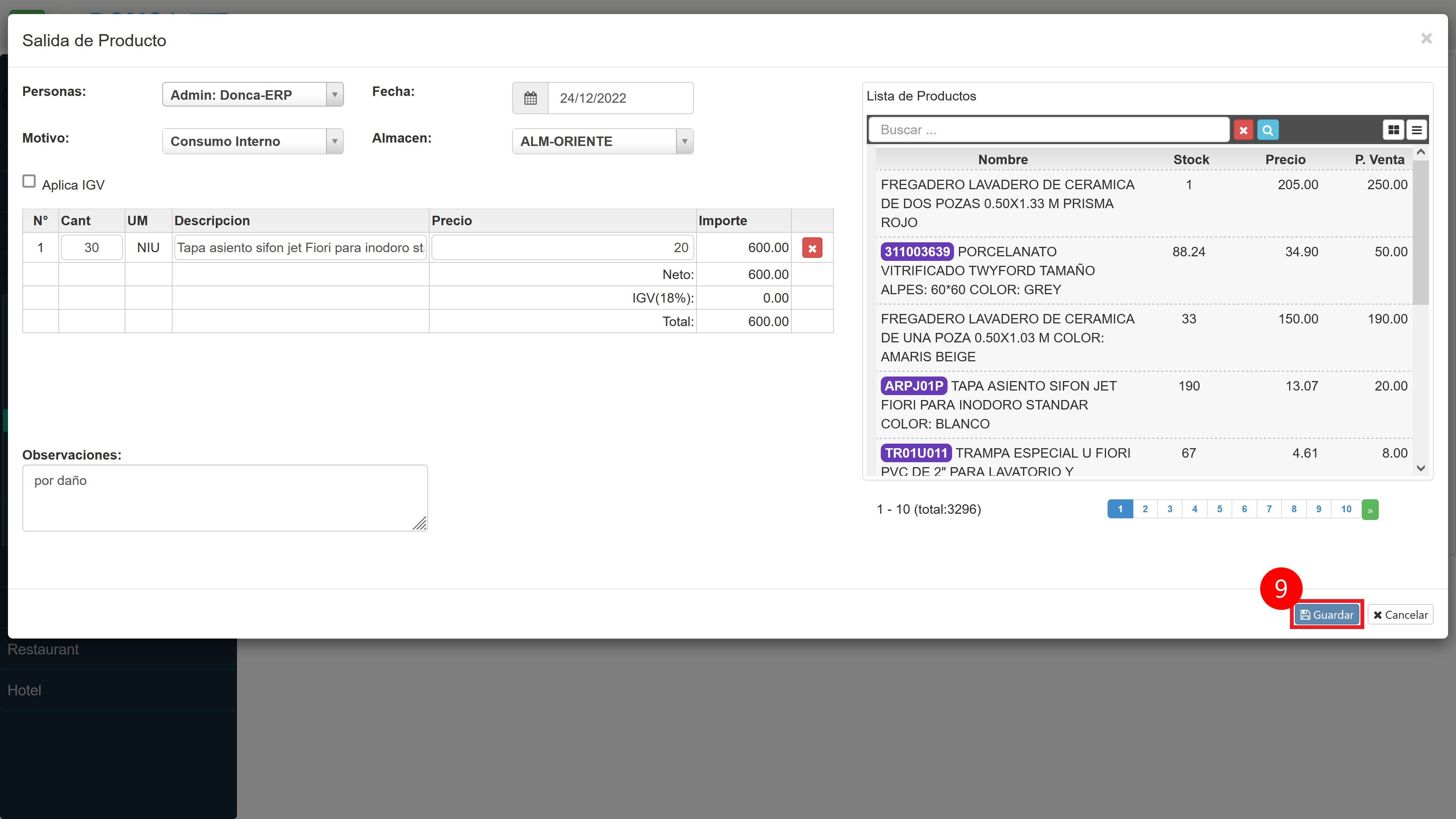
Task: Click the Guardar save button
Action: point(1327,614)
